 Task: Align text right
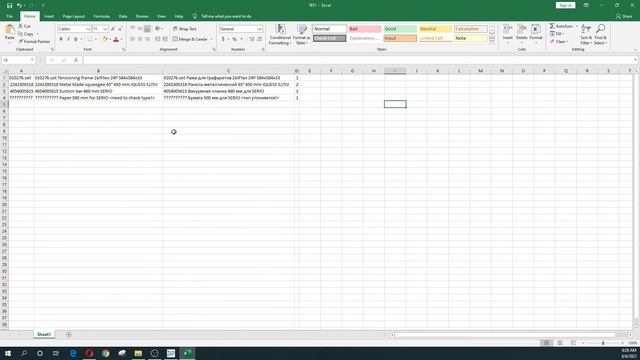147,39
